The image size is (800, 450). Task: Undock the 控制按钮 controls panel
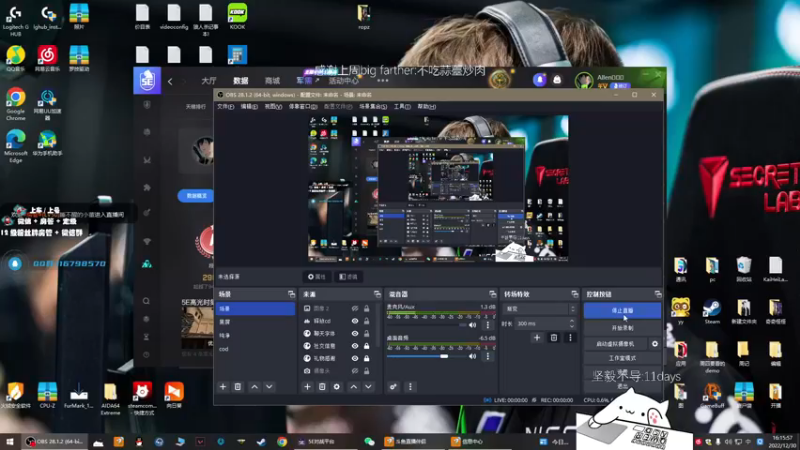tap(658, 294)
